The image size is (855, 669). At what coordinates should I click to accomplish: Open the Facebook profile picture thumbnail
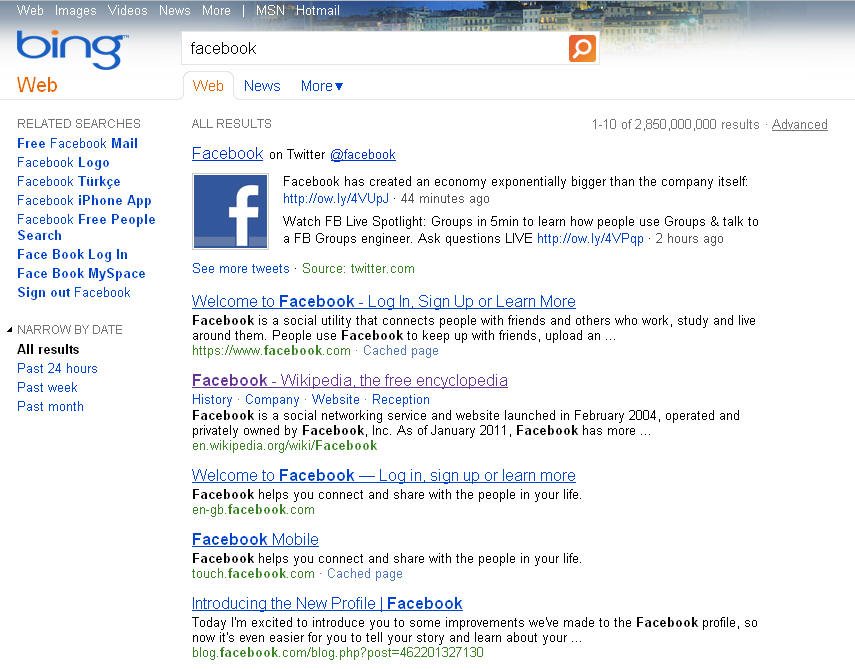coord(231,212)
